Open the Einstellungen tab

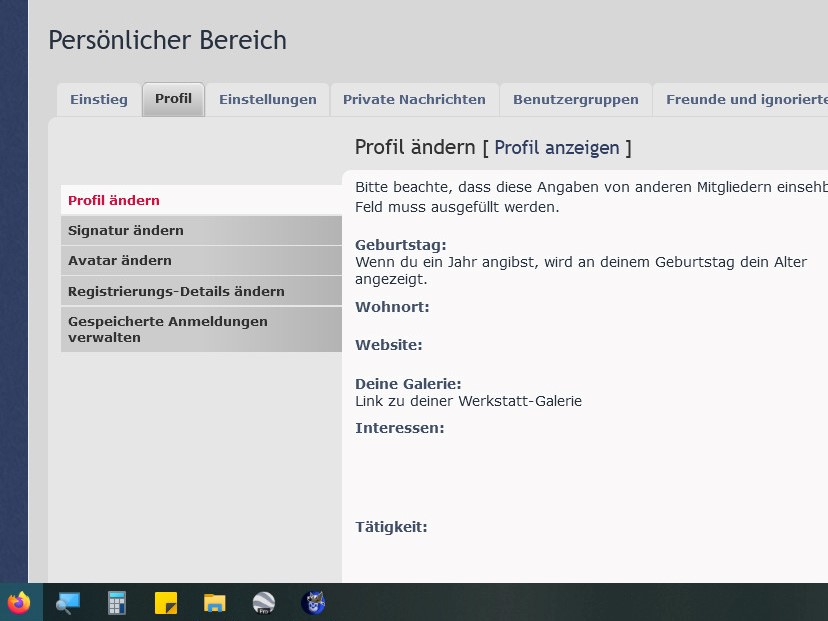tap(267, 100)
